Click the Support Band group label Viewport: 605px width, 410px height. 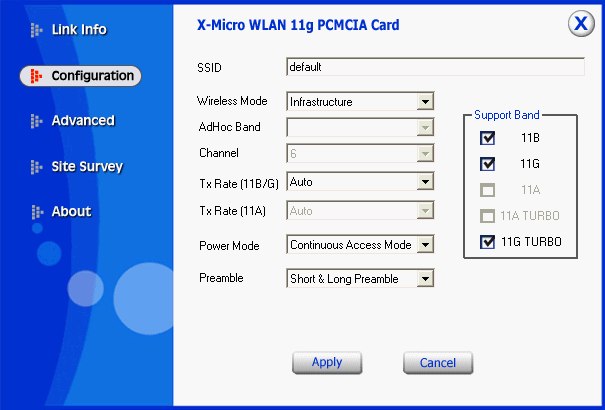507,115
